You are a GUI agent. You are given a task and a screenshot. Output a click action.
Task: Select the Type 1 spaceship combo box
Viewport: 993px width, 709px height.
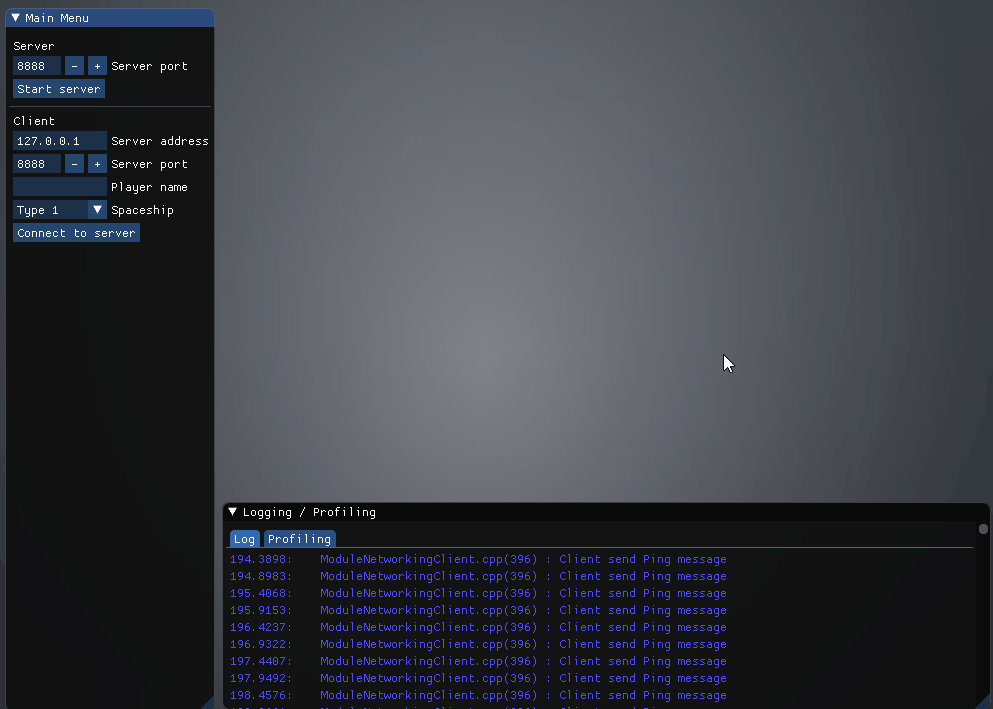[50, 210]
